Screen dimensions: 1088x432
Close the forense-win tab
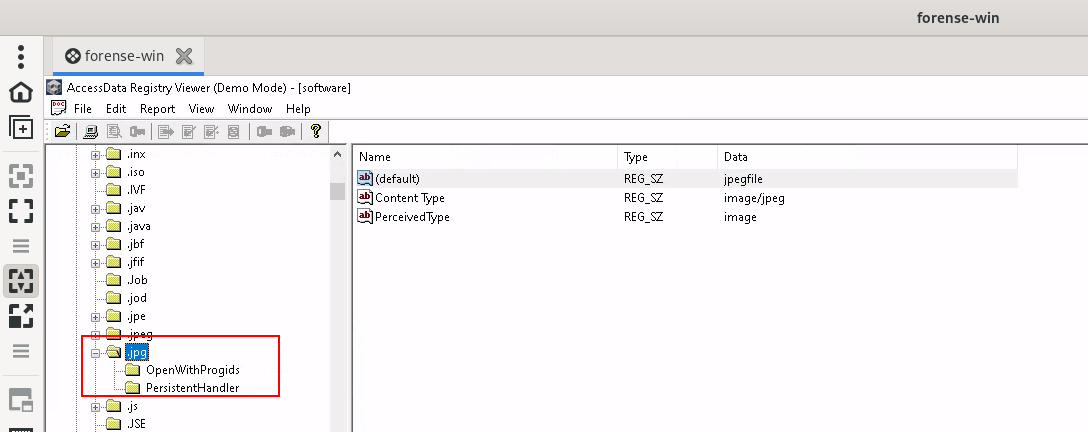[184, 56]
